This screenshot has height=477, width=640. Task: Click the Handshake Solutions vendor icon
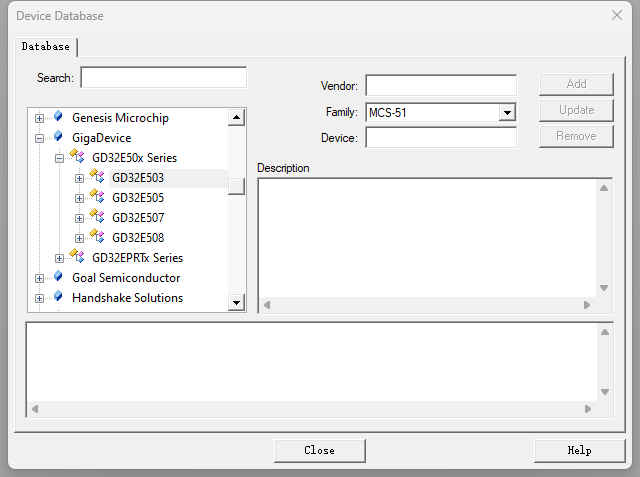58,296
